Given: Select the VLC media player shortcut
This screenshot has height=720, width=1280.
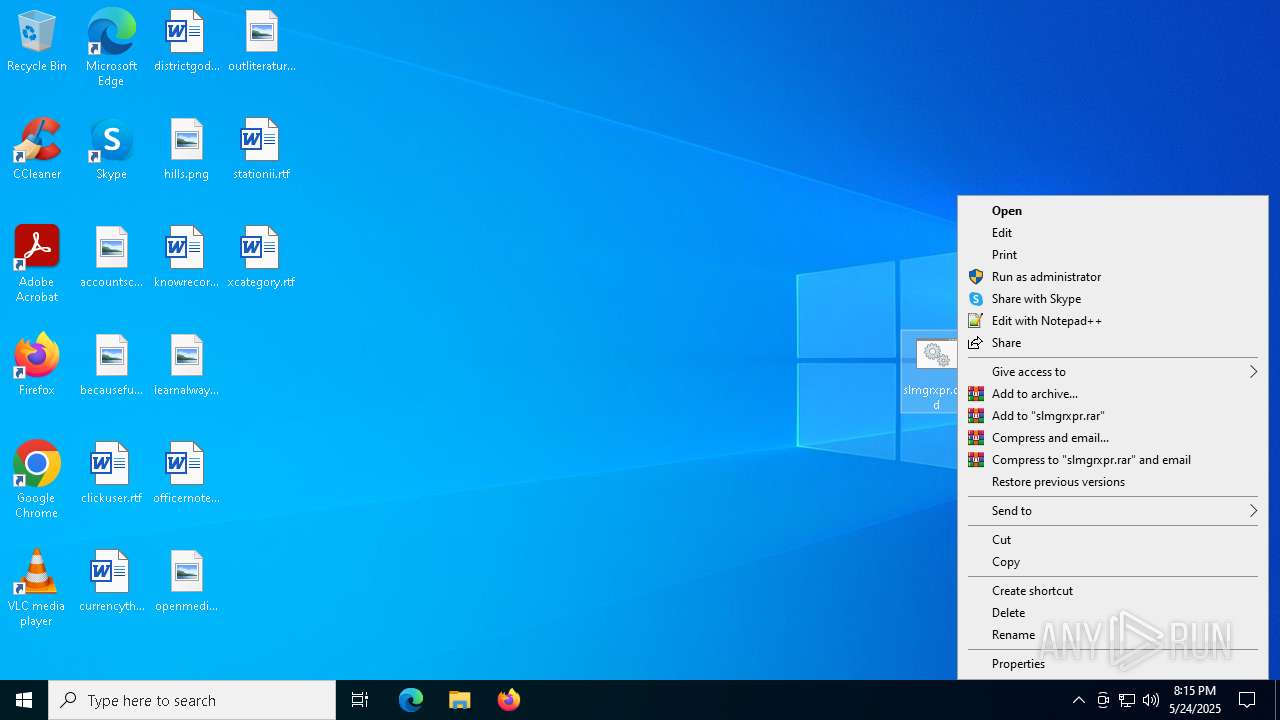Looking at the screenshot, I should [x=37, y=588].
